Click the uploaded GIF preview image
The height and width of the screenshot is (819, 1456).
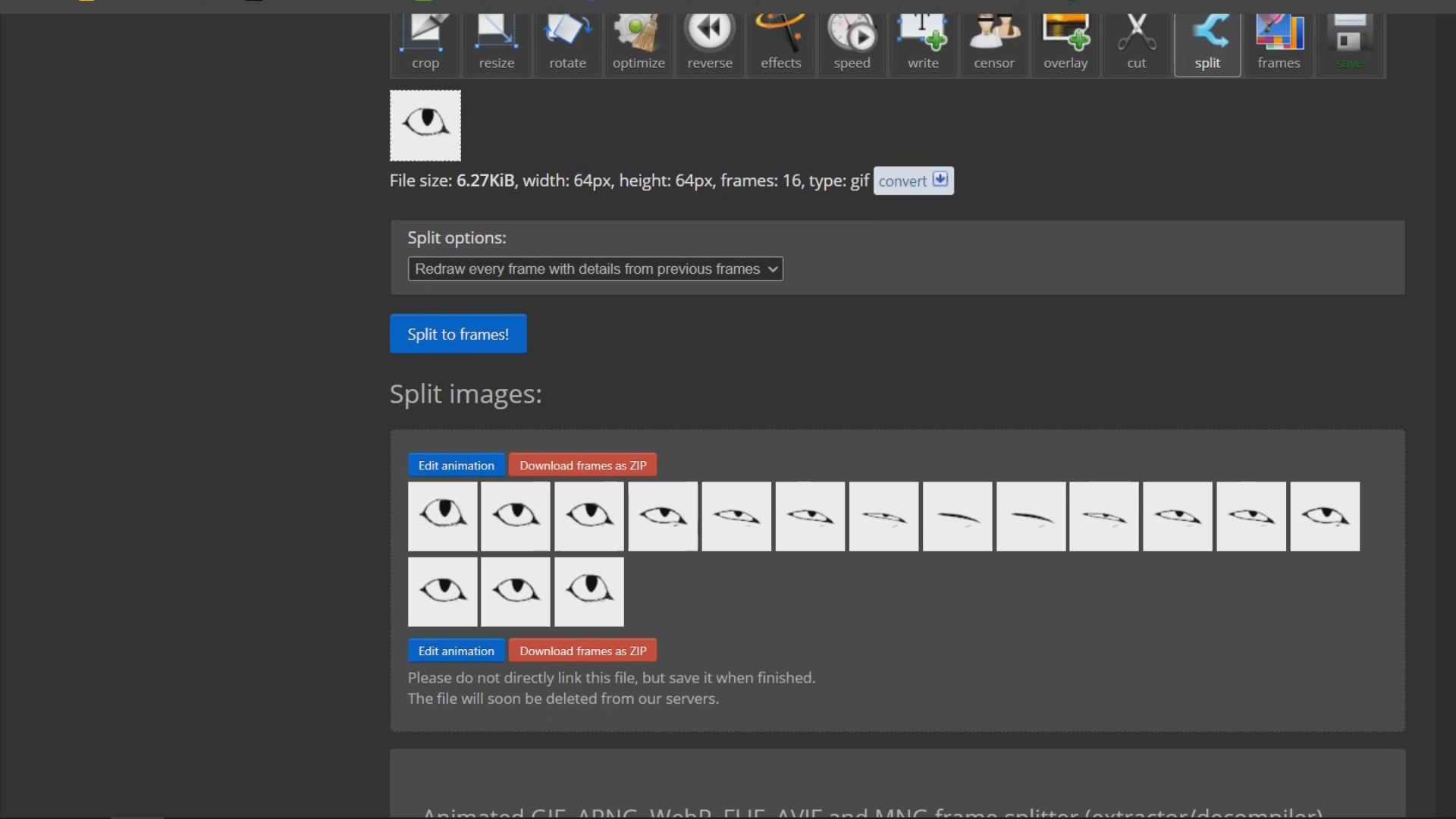click(x=425, y=126)
